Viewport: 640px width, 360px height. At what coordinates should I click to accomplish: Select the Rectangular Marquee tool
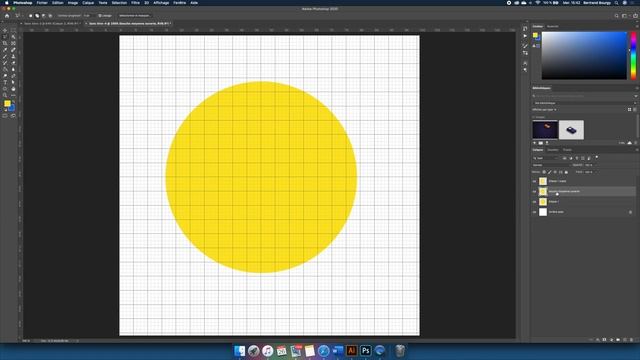pos(13,31)
